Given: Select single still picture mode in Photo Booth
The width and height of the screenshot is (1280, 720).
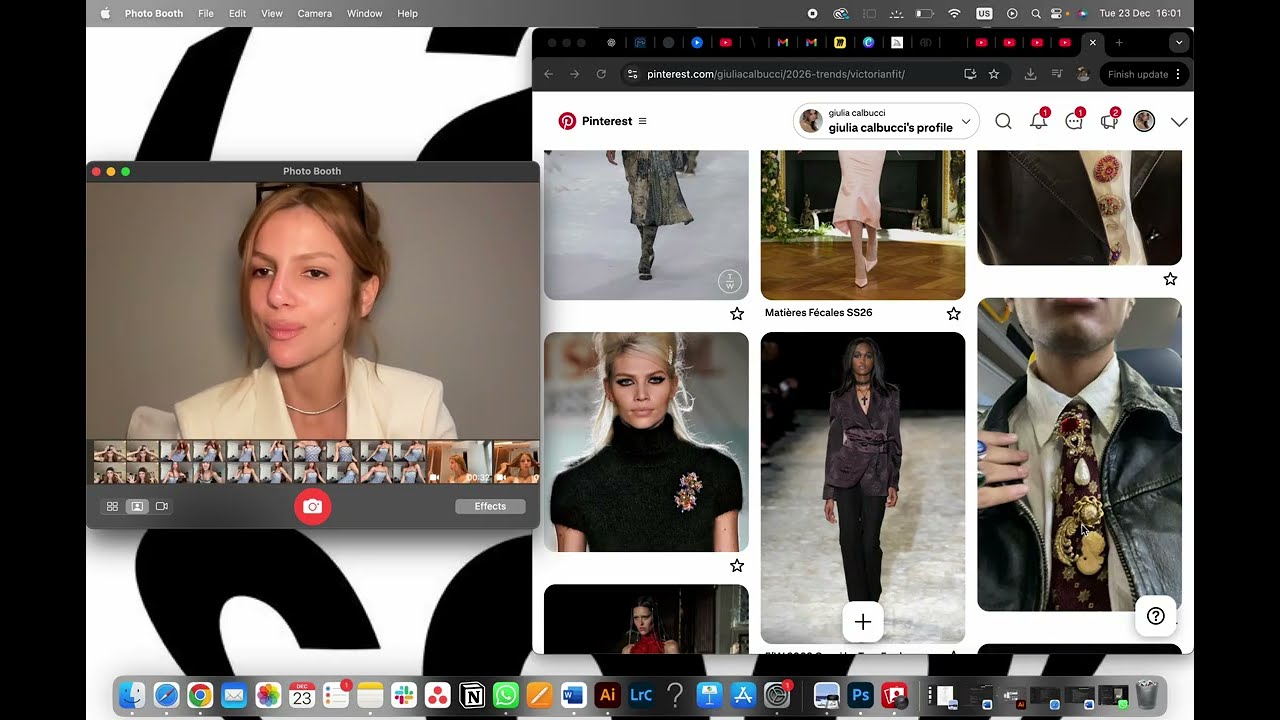Looking at the screenshot, I should [137, 507].
